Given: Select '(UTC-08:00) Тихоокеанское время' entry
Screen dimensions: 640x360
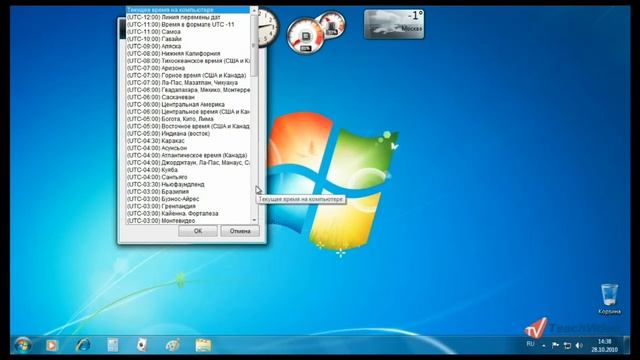Looking at the screenshot, I should (x=188, y=61).
